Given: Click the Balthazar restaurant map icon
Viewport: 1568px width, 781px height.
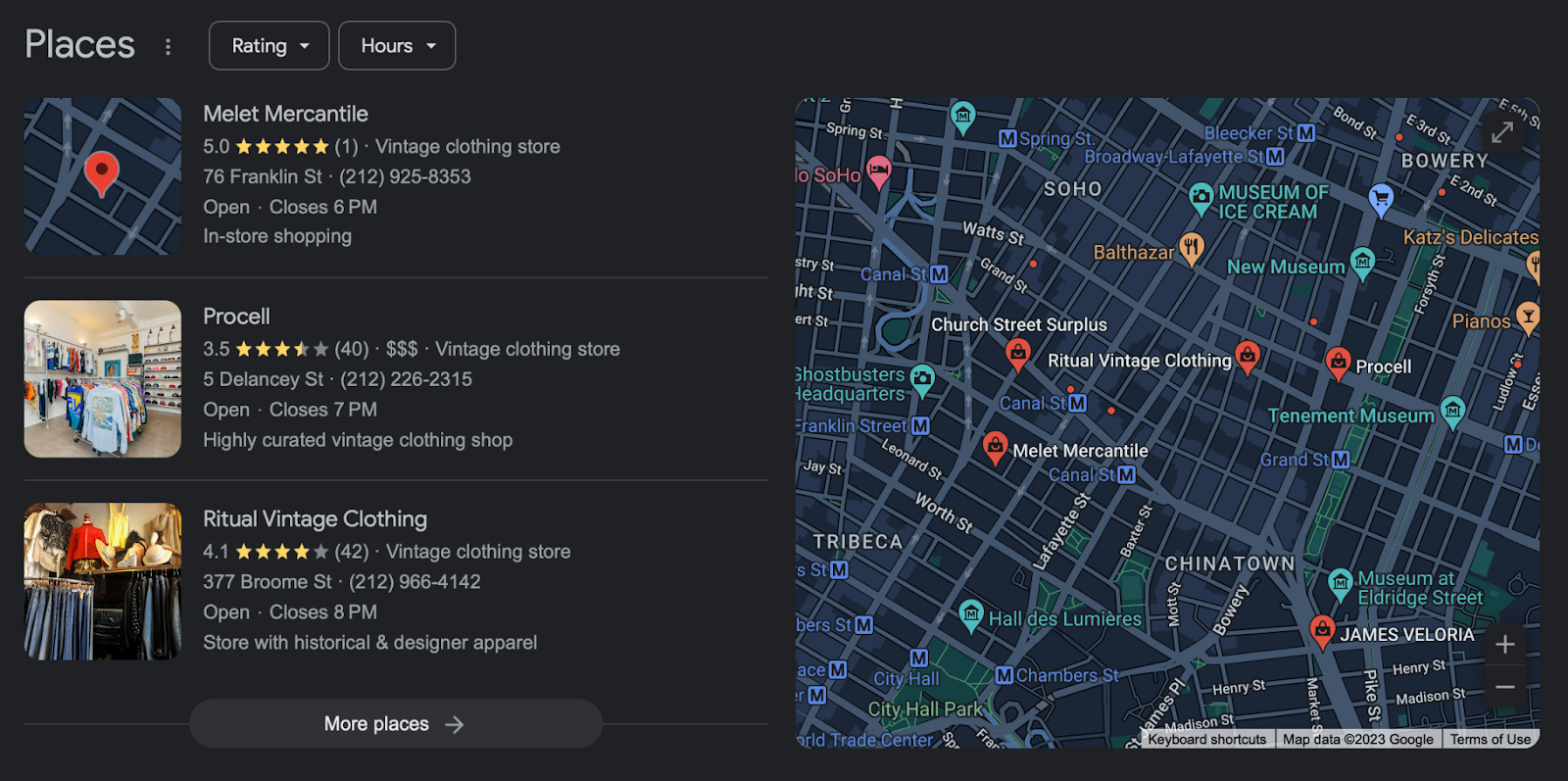Looking at the screenshot, I should click(1191, 247).
